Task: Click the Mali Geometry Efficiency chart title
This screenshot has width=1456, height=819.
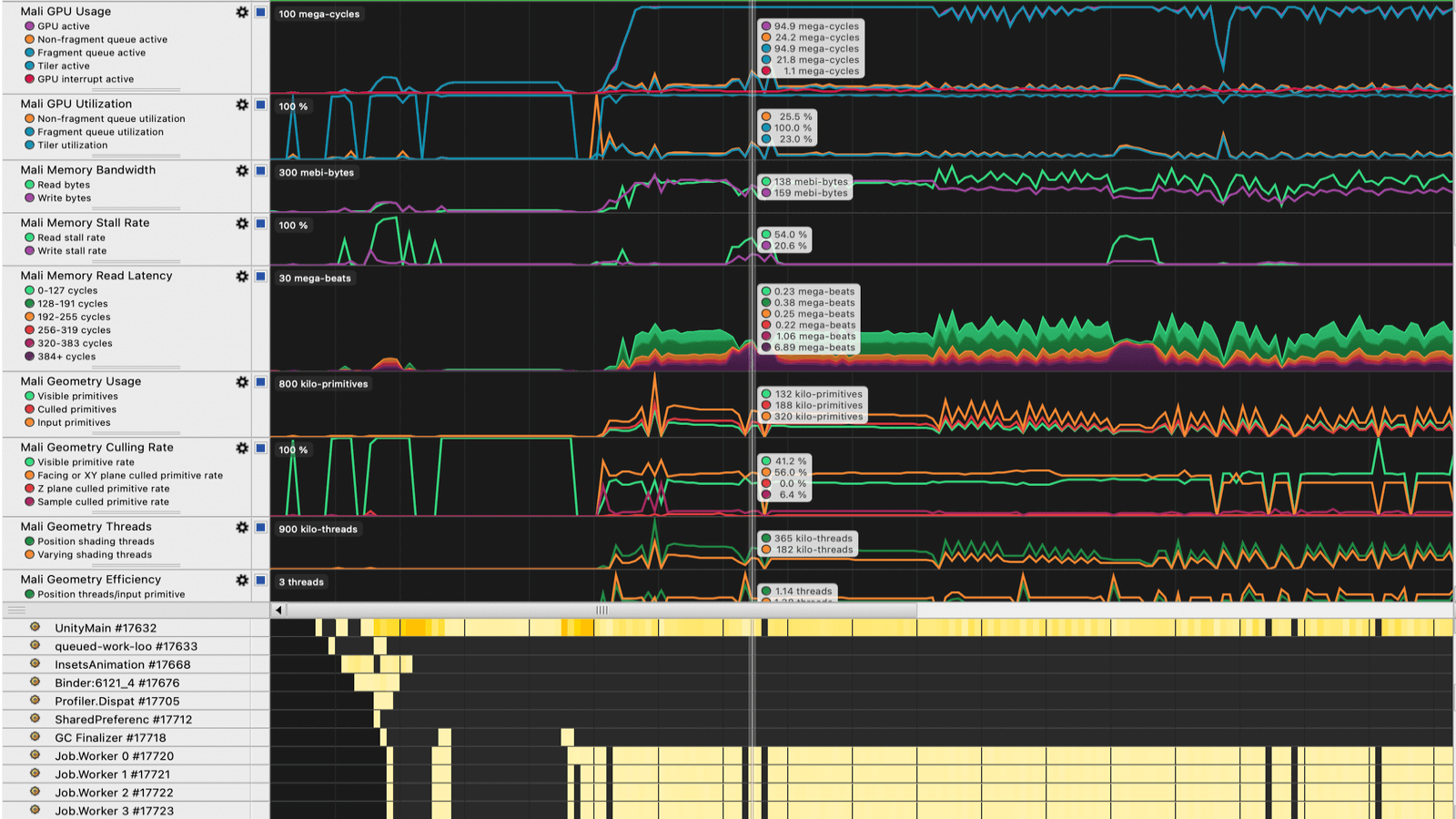Action: click(x=90, y=580)
